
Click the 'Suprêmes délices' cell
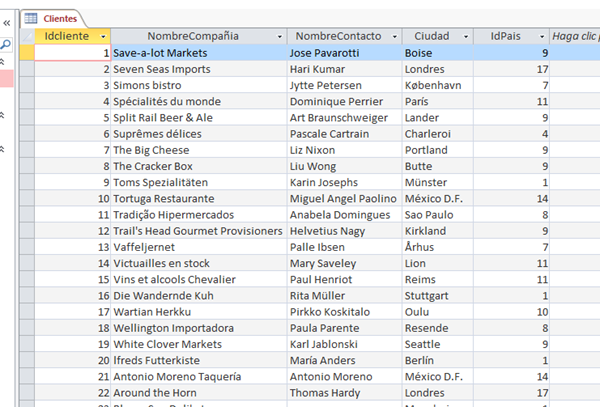click(199, 134)
